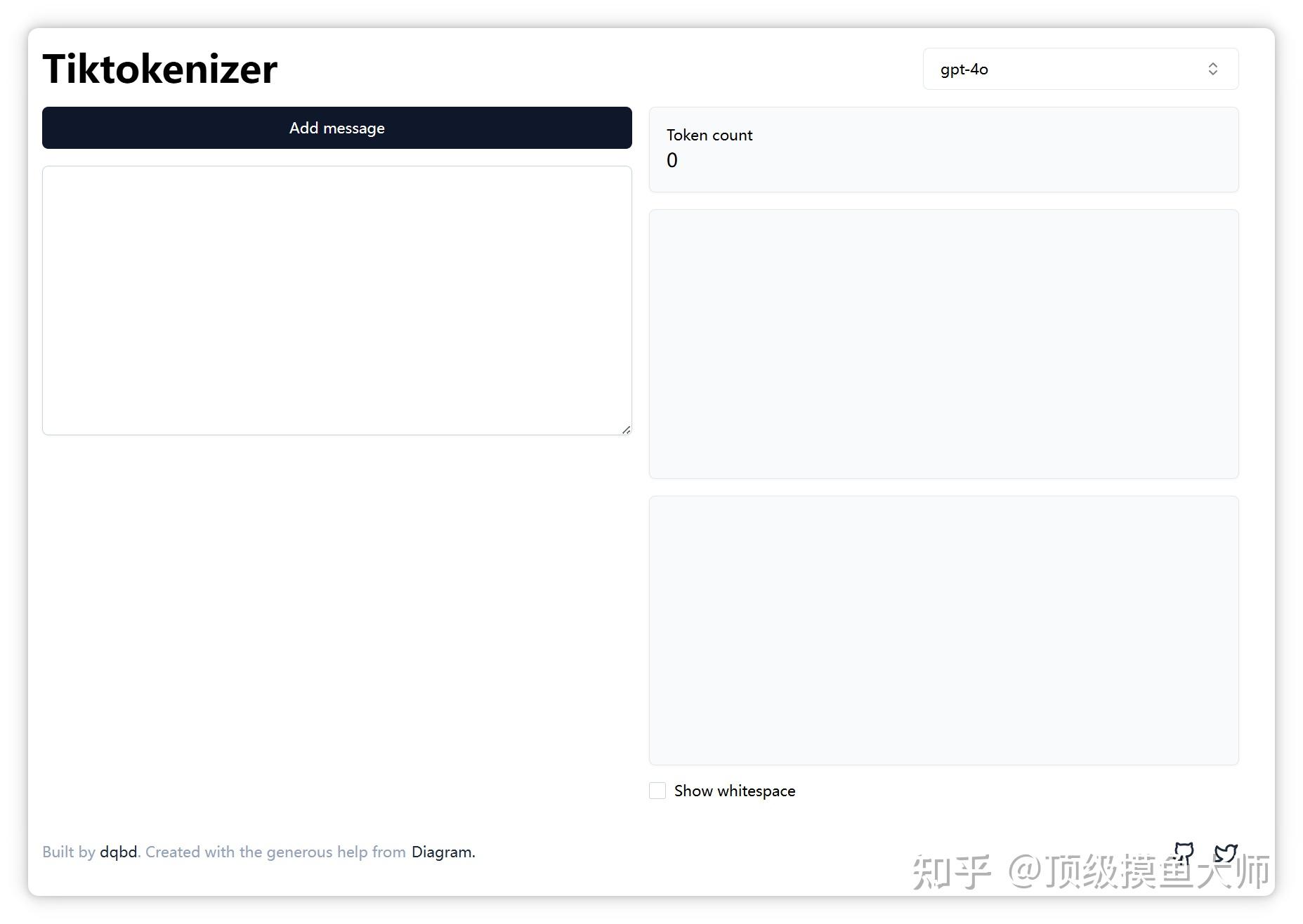The width and height of the screenshot is (1303, 924).
Task: Click the Token count label
Action: 709,135
